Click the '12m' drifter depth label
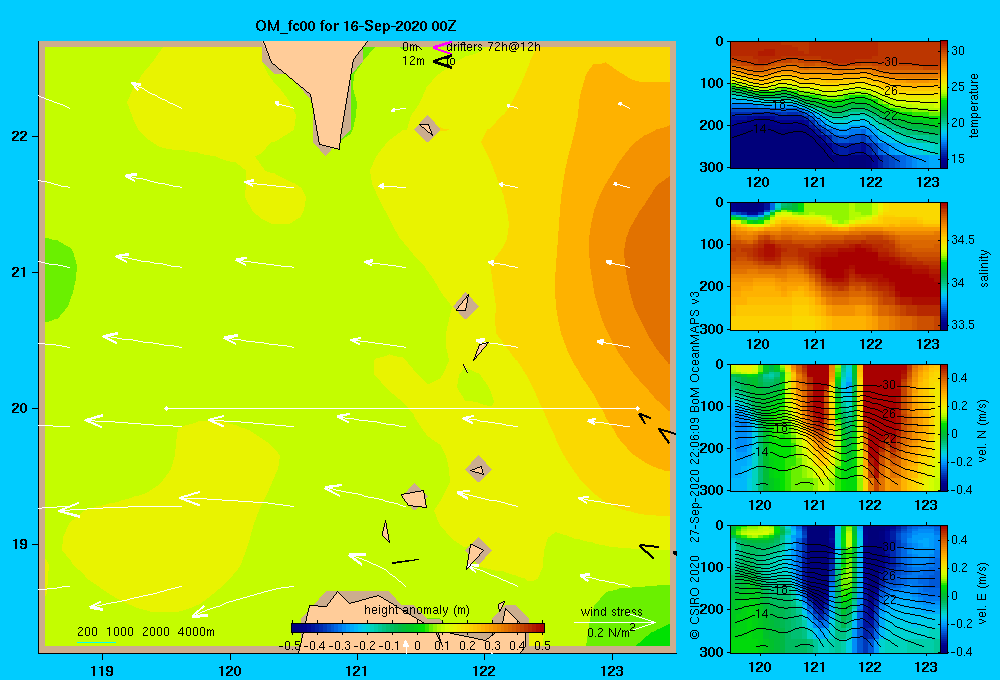This screenshot has width=1000, height=680. tap(413, 61)
